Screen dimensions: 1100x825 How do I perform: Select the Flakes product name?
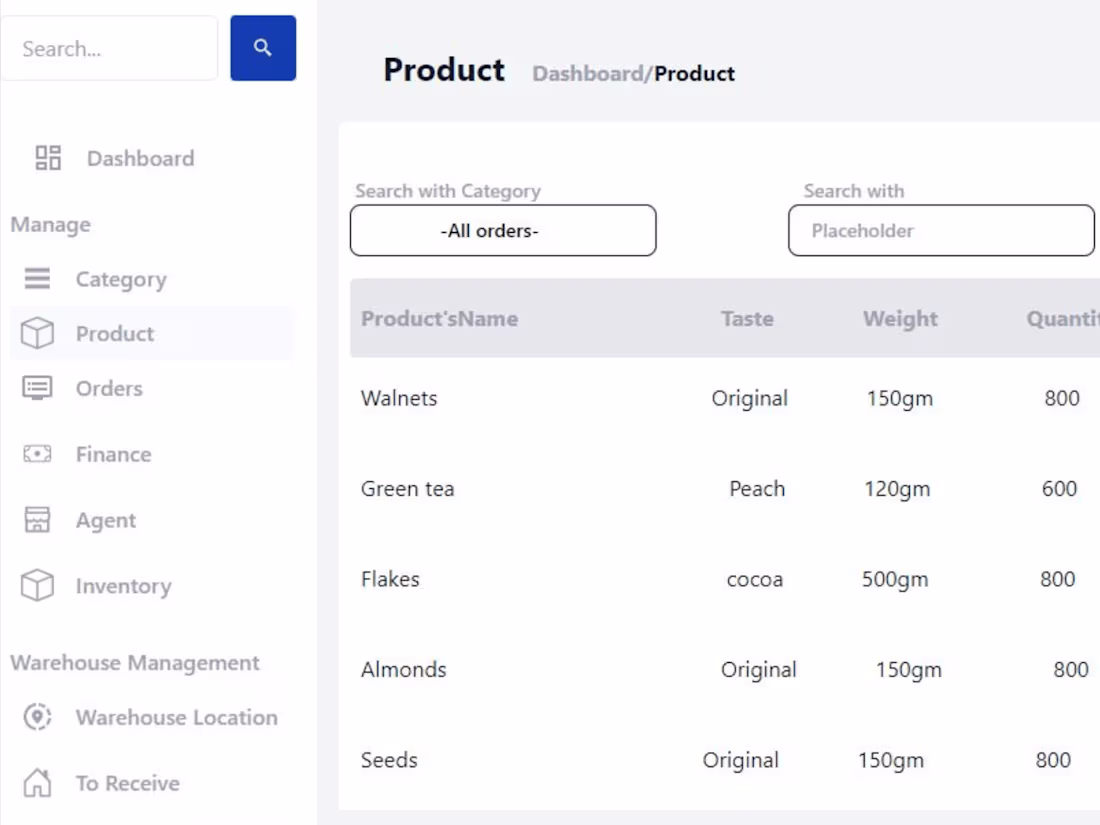(x=390, y=579)
